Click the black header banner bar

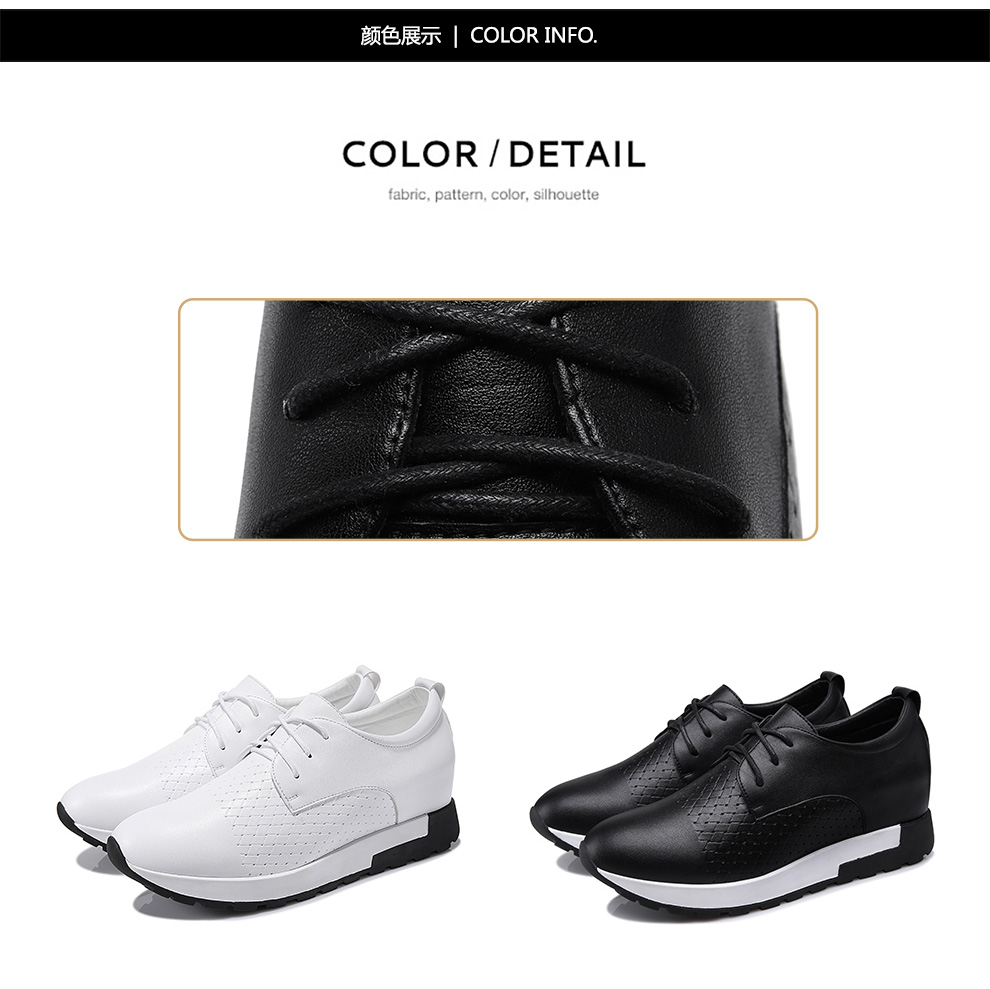click(x=495, y=35)
